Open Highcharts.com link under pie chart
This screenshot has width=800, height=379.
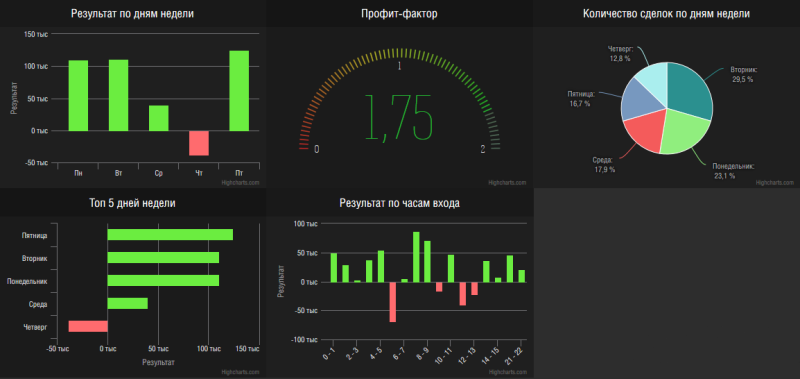(774, 182)
